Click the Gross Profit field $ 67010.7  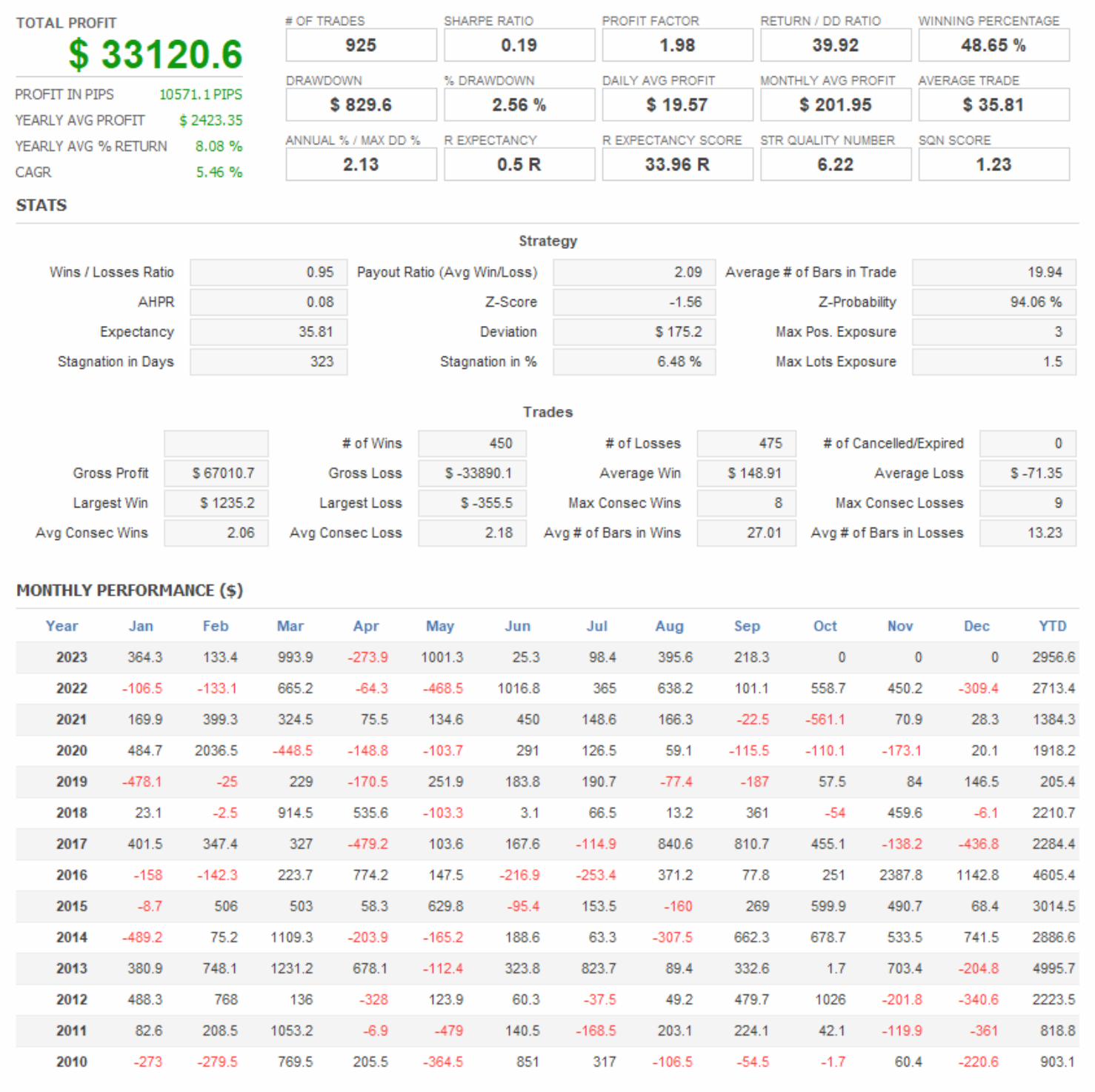[x=216, y=473]
